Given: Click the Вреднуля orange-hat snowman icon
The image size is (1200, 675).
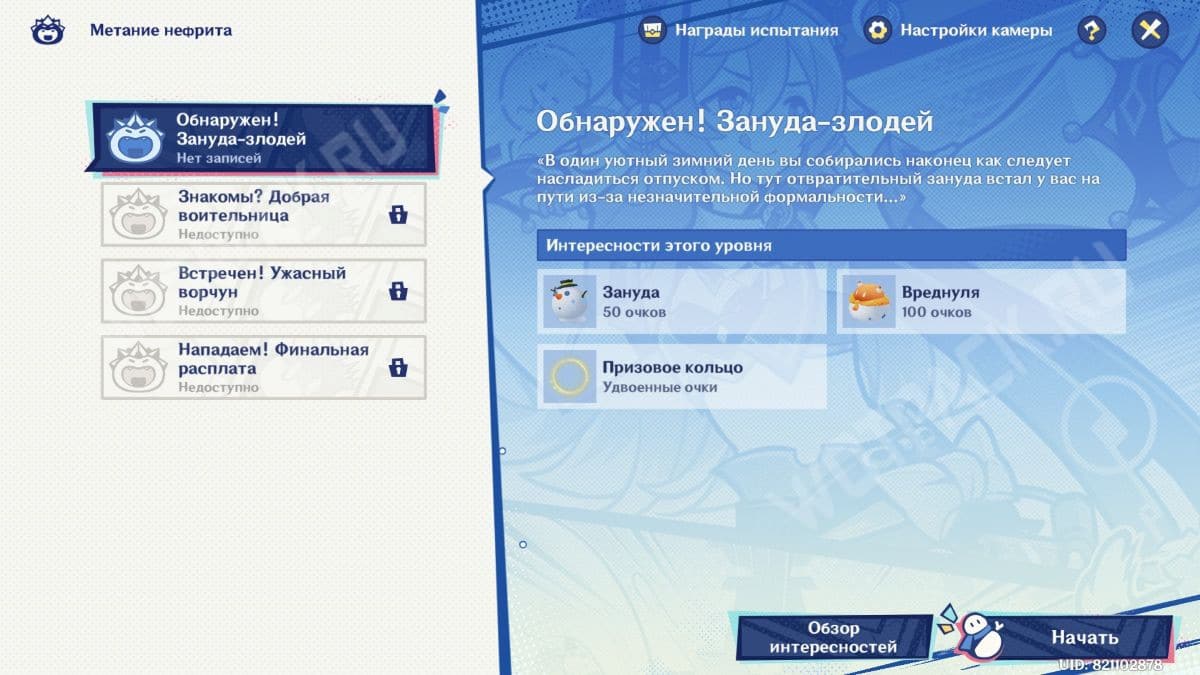Looking at the screenshot, I should [x=870, y=301].
